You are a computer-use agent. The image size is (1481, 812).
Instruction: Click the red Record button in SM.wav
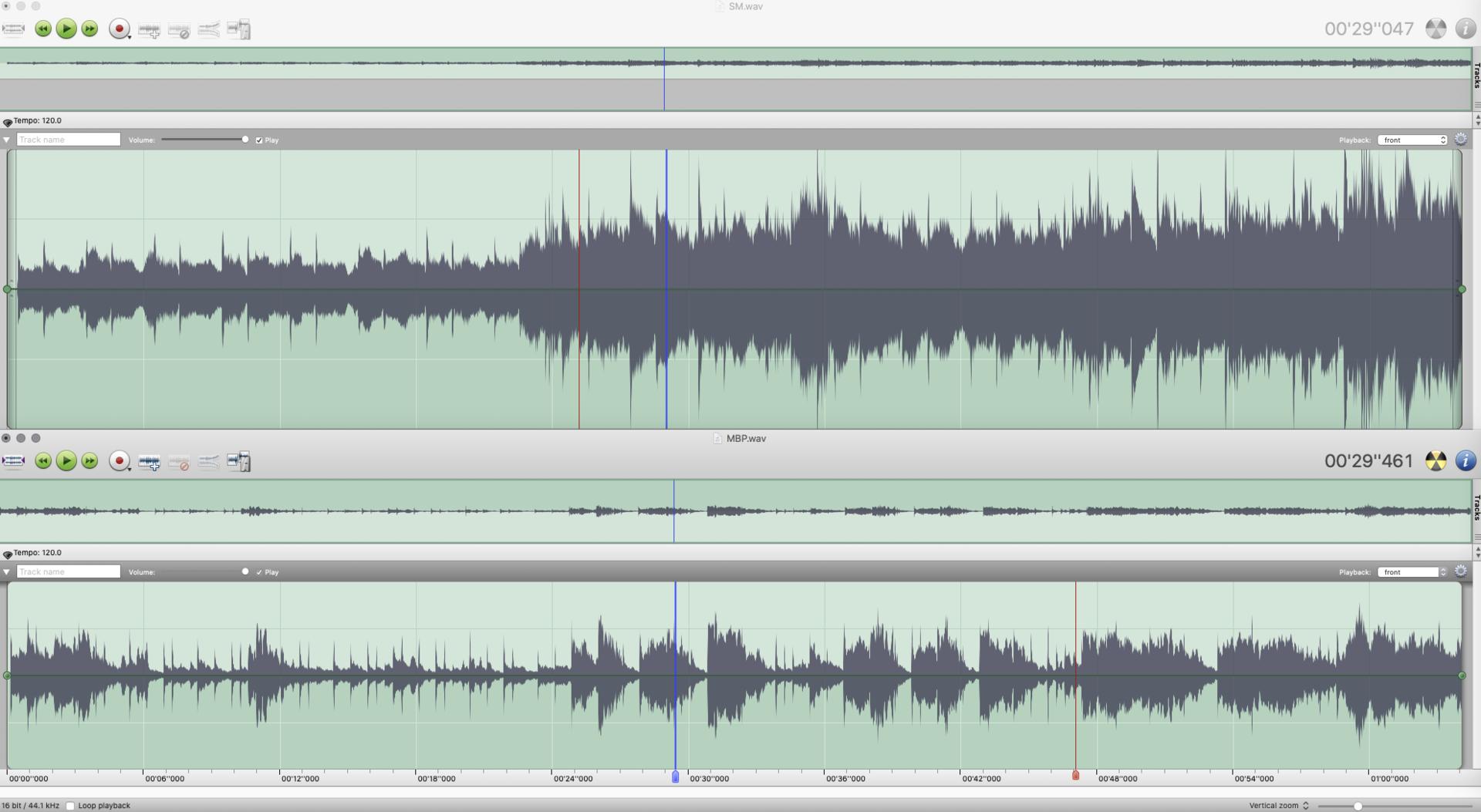point(119,29)
